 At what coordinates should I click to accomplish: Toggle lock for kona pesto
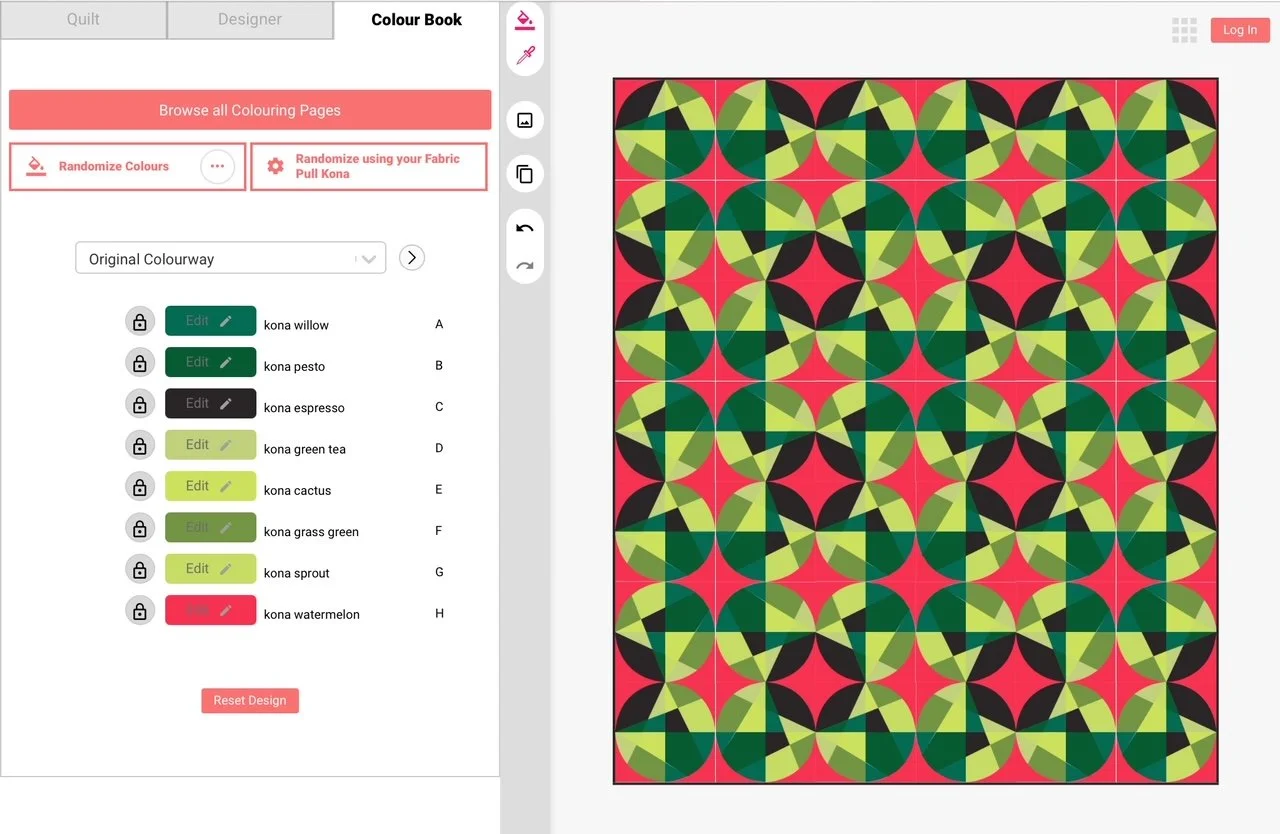point(140,362)
